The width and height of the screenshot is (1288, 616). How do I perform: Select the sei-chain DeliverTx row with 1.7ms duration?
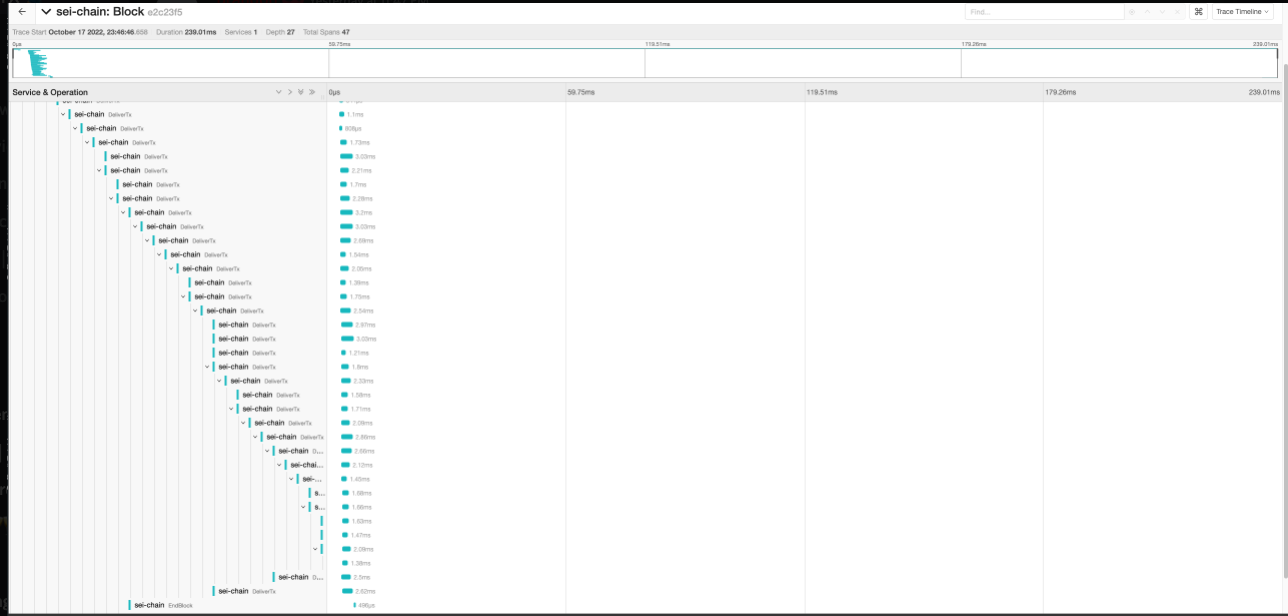(151, 184)
